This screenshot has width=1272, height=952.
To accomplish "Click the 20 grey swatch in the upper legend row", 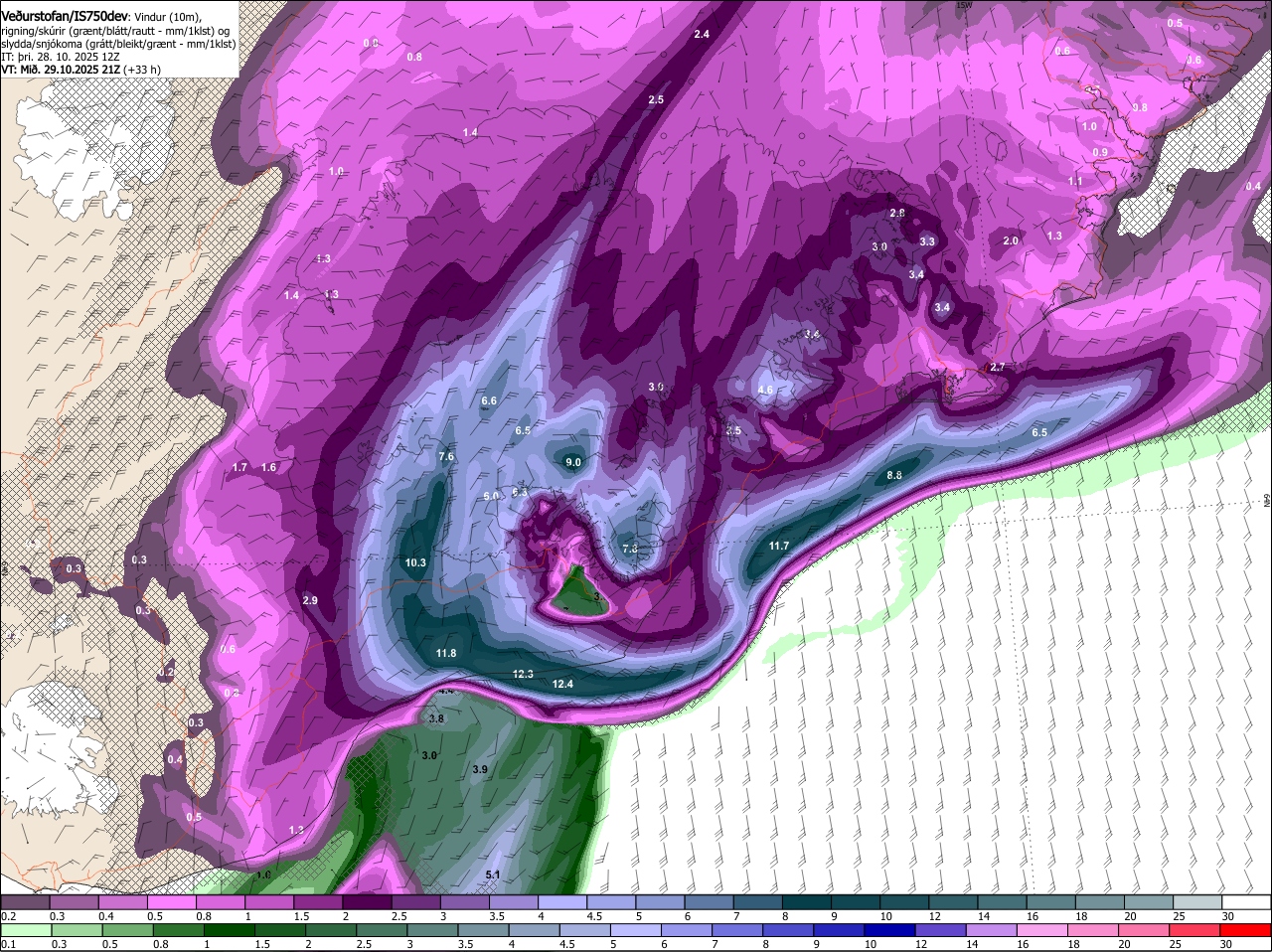I will [x=1149, y=901].
